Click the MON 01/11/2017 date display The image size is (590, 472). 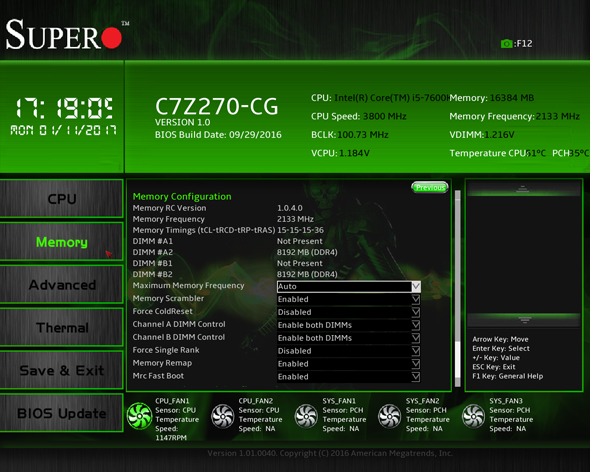pos(63,131)
